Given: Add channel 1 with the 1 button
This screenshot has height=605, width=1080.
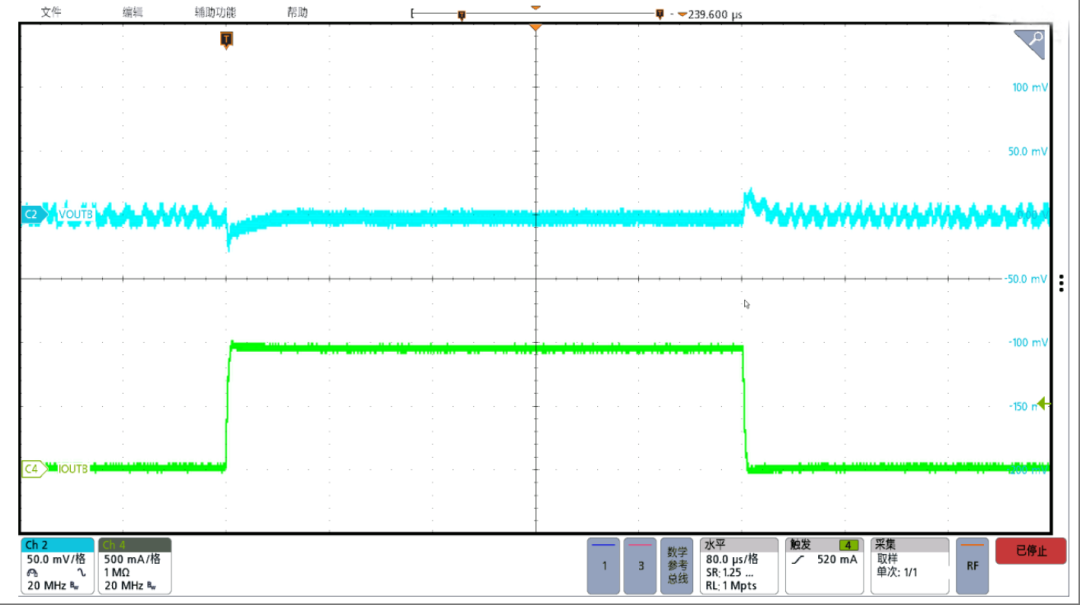Looking at the screenshot, I should point(603,566).
